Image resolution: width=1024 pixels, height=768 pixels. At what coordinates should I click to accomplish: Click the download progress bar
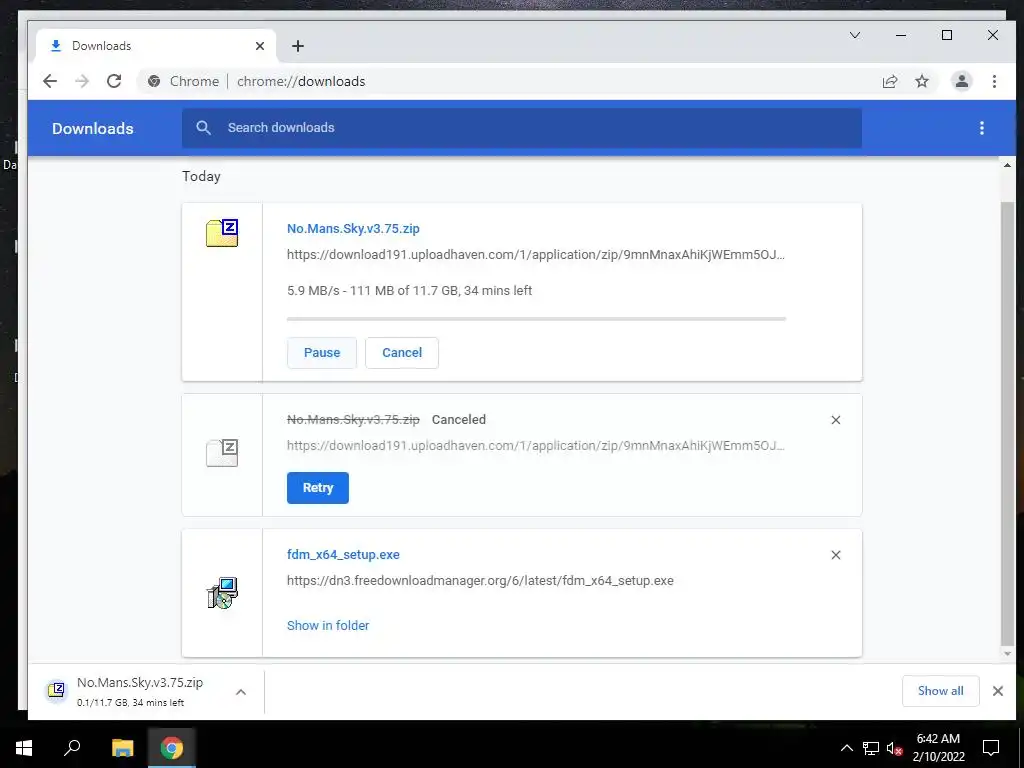click(x=536, y=319)
